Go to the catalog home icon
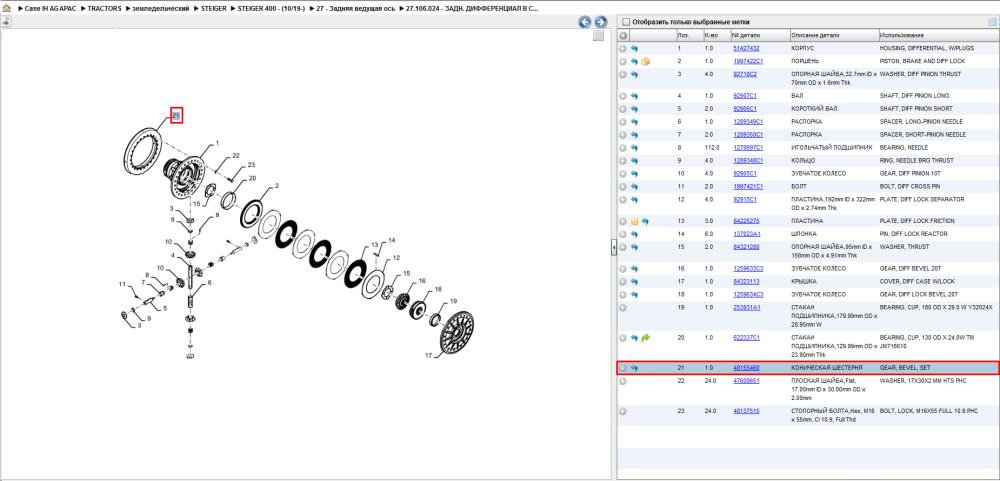The width and height of the screenshot is (1000, 481). [x=7, y=10]
